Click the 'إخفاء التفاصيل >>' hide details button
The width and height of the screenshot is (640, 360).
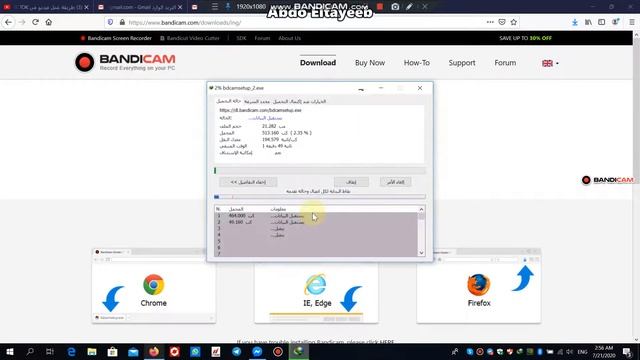pyautogui.click(x=248, y=182)
